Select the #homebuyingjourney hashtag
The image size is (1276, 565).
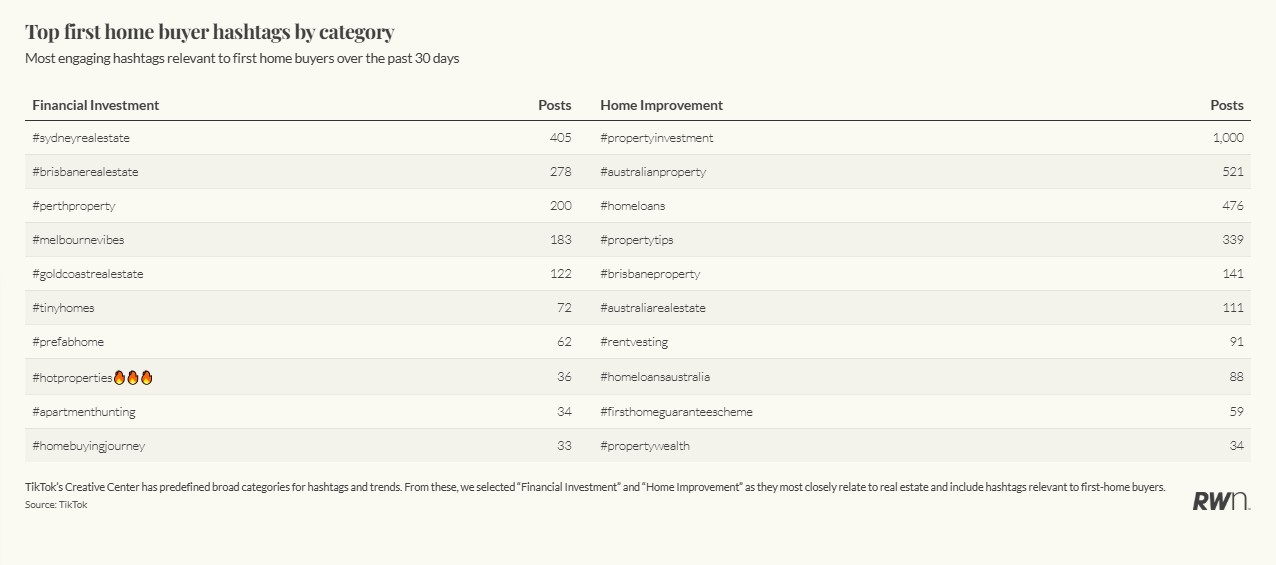(x=88, y=446)
